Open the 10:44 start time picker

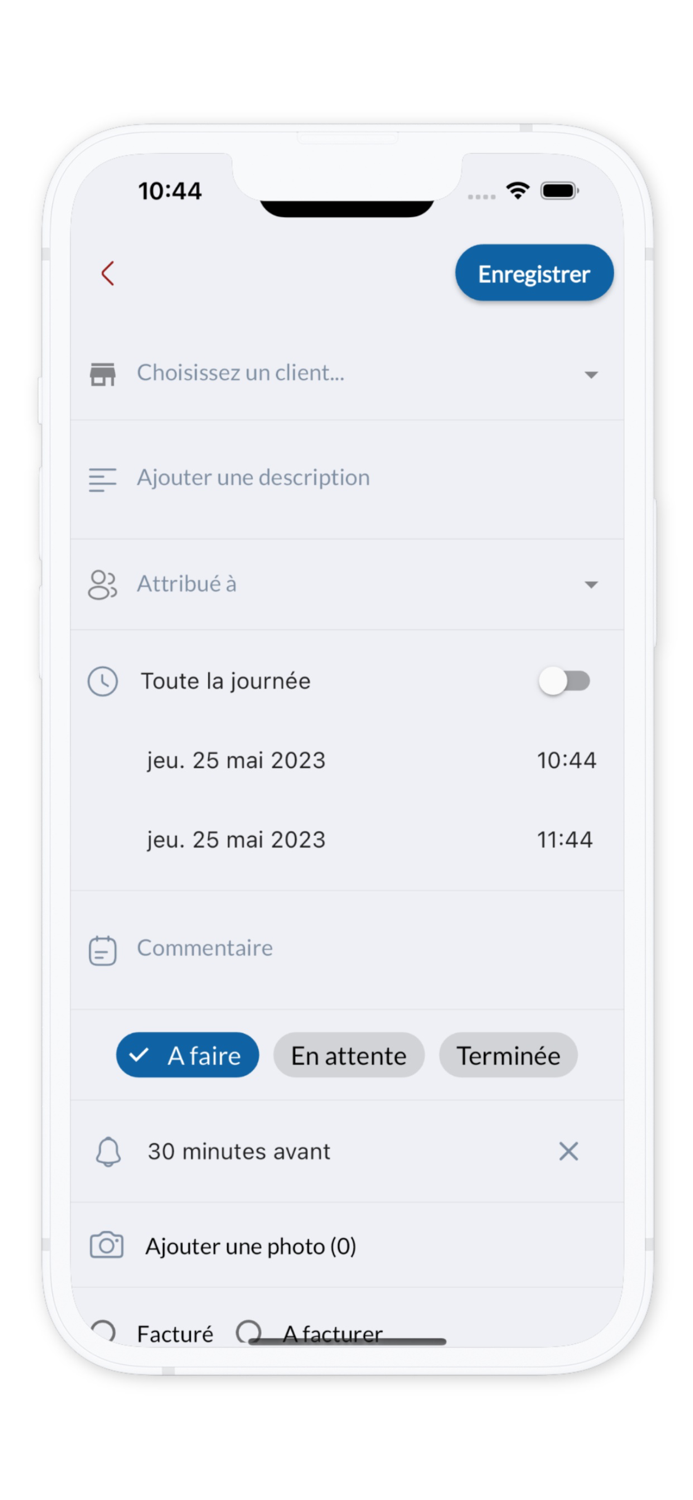(566, 761)
